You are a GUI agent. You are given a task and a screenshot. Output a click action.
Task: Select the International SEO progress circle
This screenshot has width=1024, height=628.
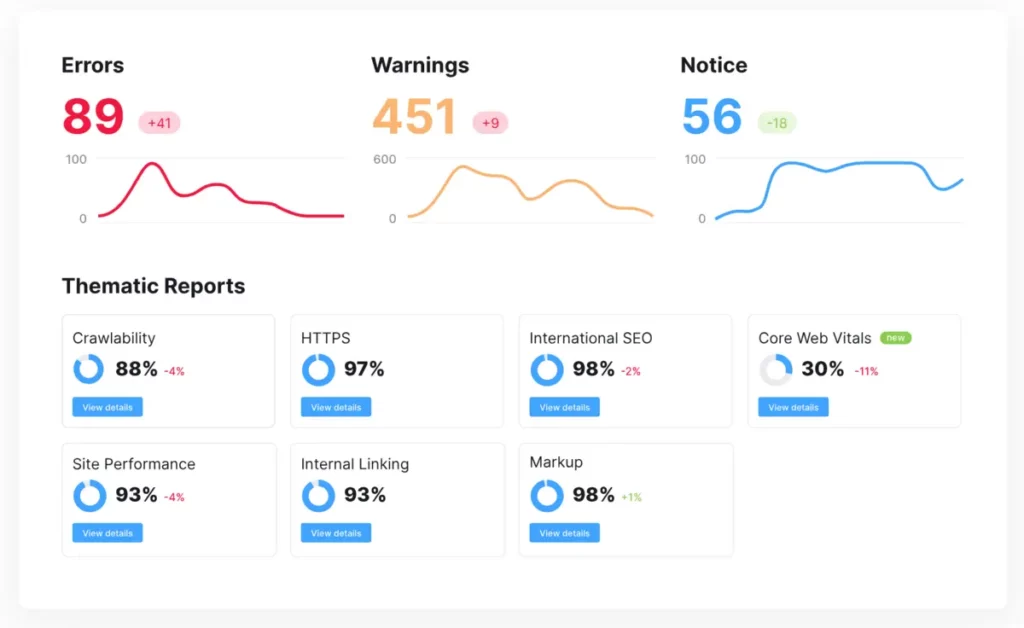pos(546,369)
